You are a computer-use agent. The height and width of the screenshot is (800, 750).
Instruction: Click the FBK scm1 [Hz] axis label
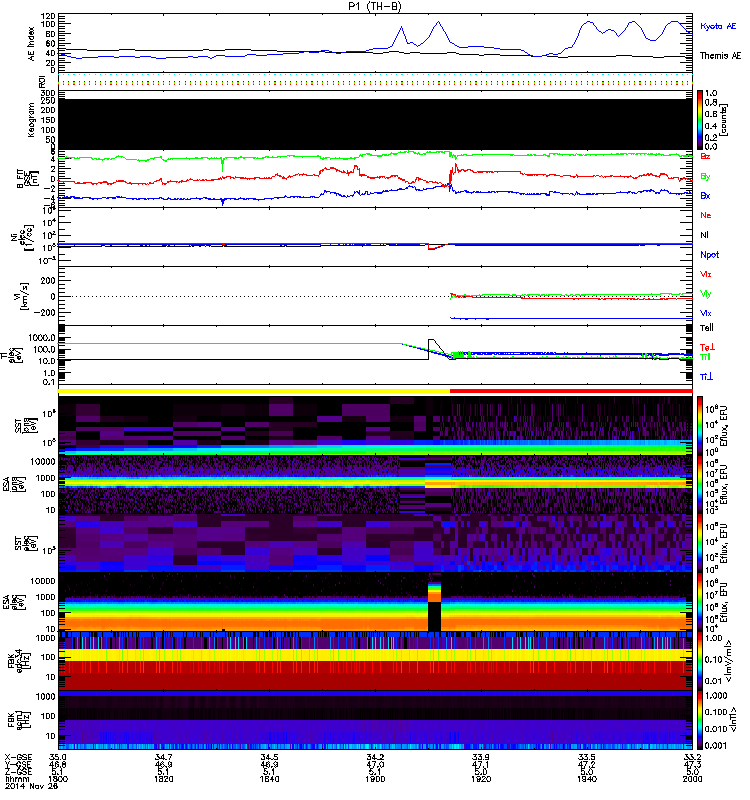(x=18, y=720)
